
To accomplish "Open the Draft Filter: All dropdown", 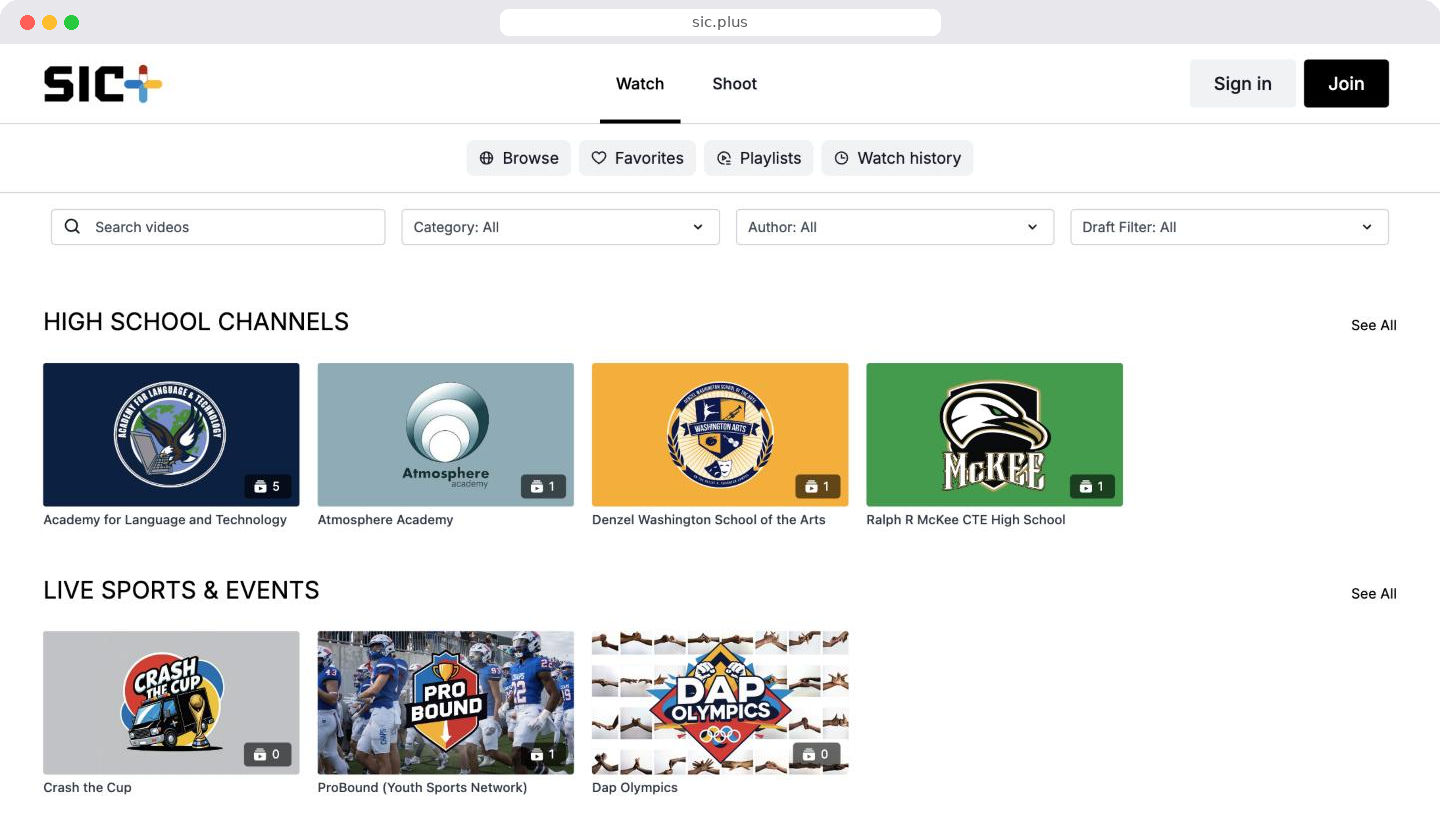I will 1229,227.
